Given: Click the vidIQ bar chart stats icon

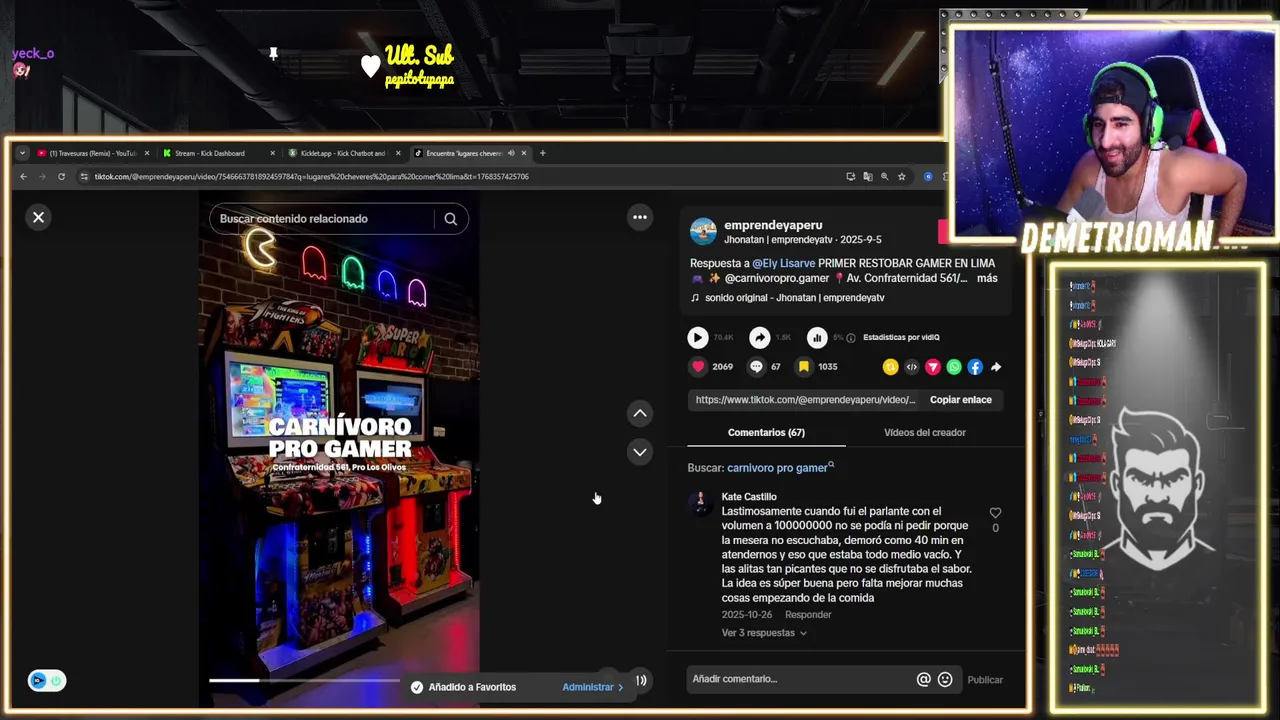Looking at the screenshot, I should (817, 338).
